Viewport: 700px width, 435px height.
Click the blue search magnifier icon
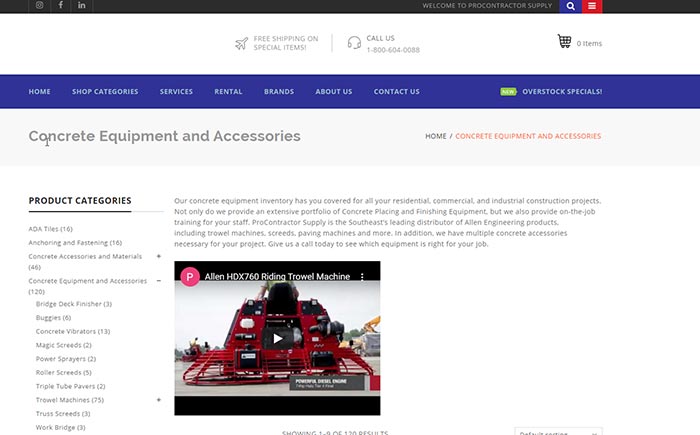point(571,6)
